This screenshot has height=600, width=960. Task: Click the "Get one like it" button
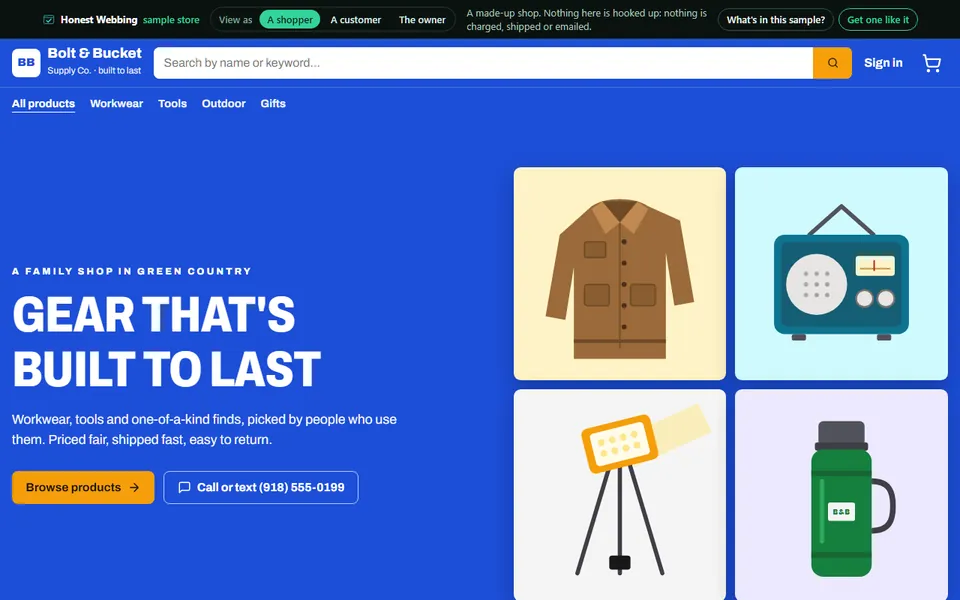[x=878, y=20]
